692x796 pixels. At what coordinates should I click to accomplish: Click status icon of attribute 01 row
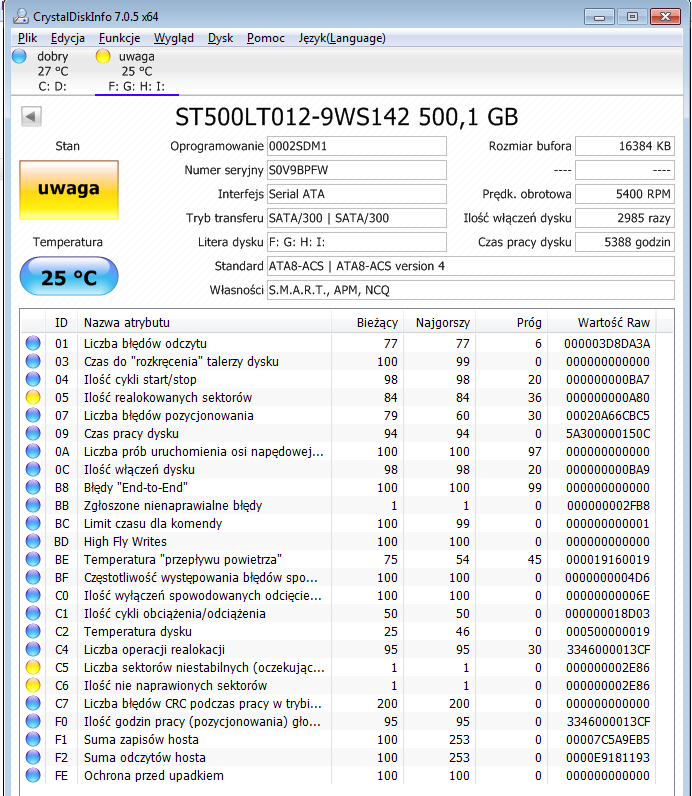tap(33, 343)
